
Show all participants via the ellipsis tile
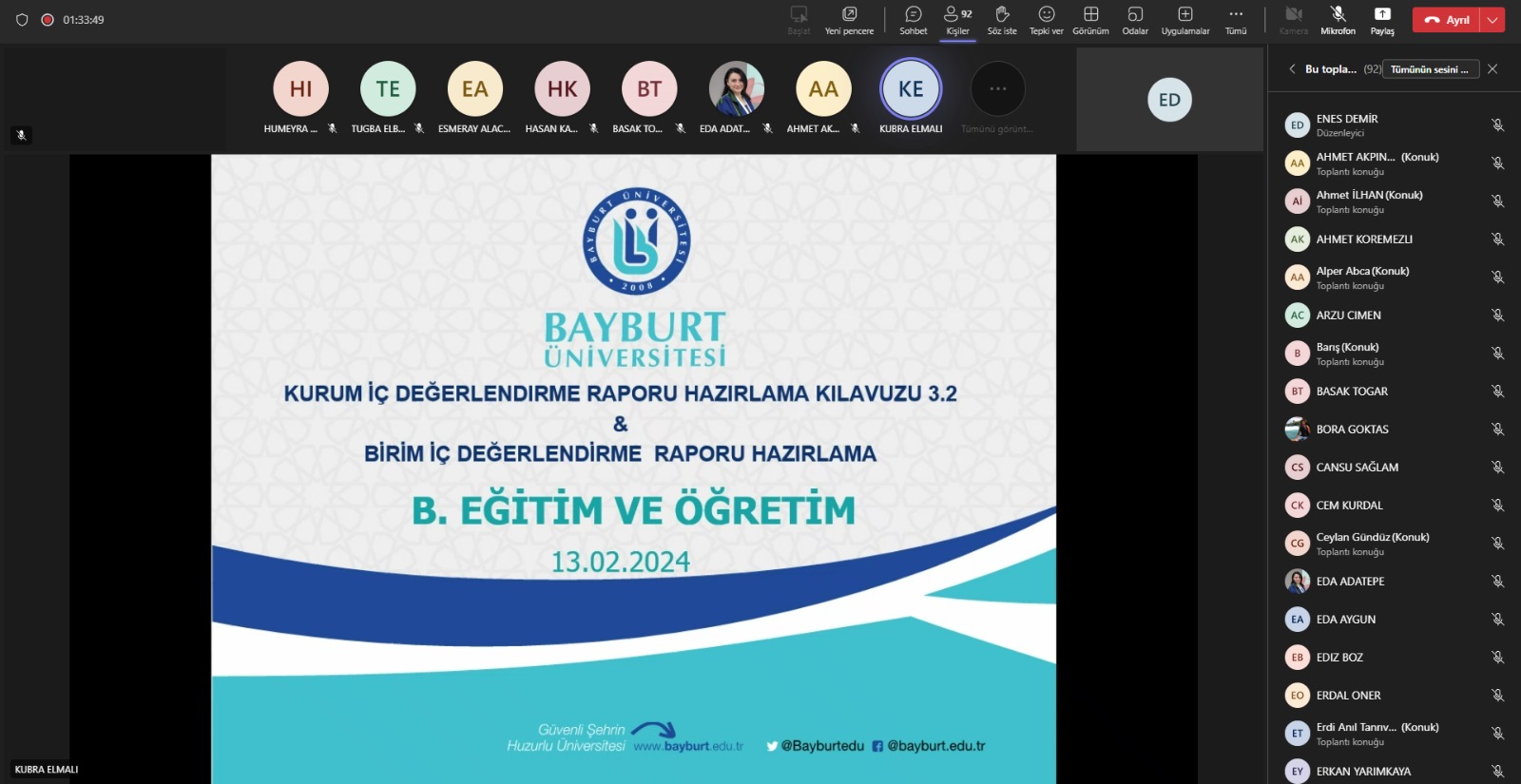click(x=997, y=89)
